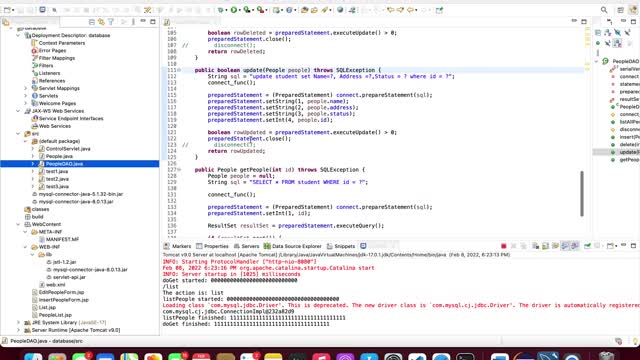The width and height of the screenshot is (640, 360).
Task: Select test1.java file
Action: coord(57,171)
